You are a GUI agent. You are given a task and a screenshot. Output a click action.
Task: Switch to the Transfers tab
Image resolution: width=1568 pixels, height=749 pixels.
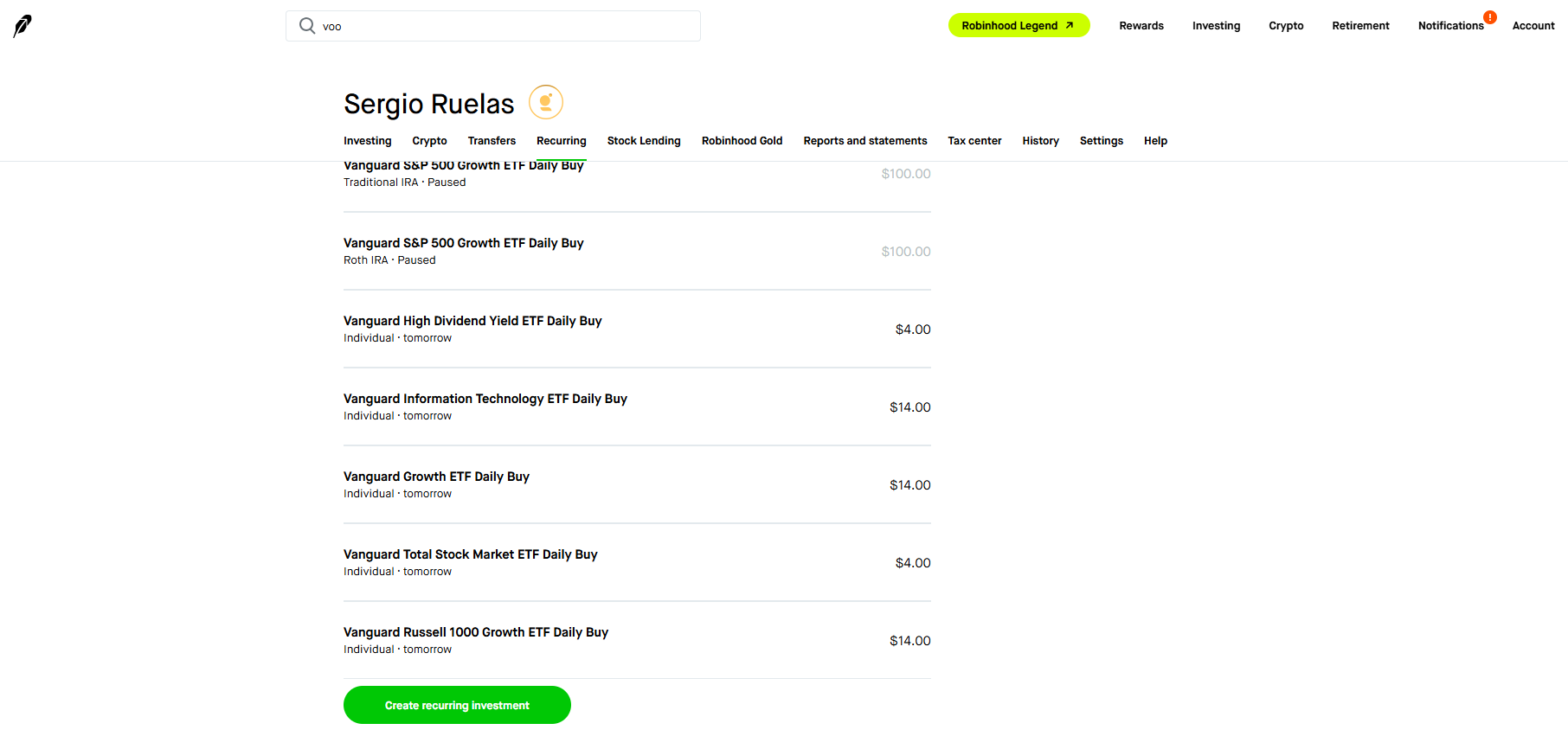coord(492,141)
